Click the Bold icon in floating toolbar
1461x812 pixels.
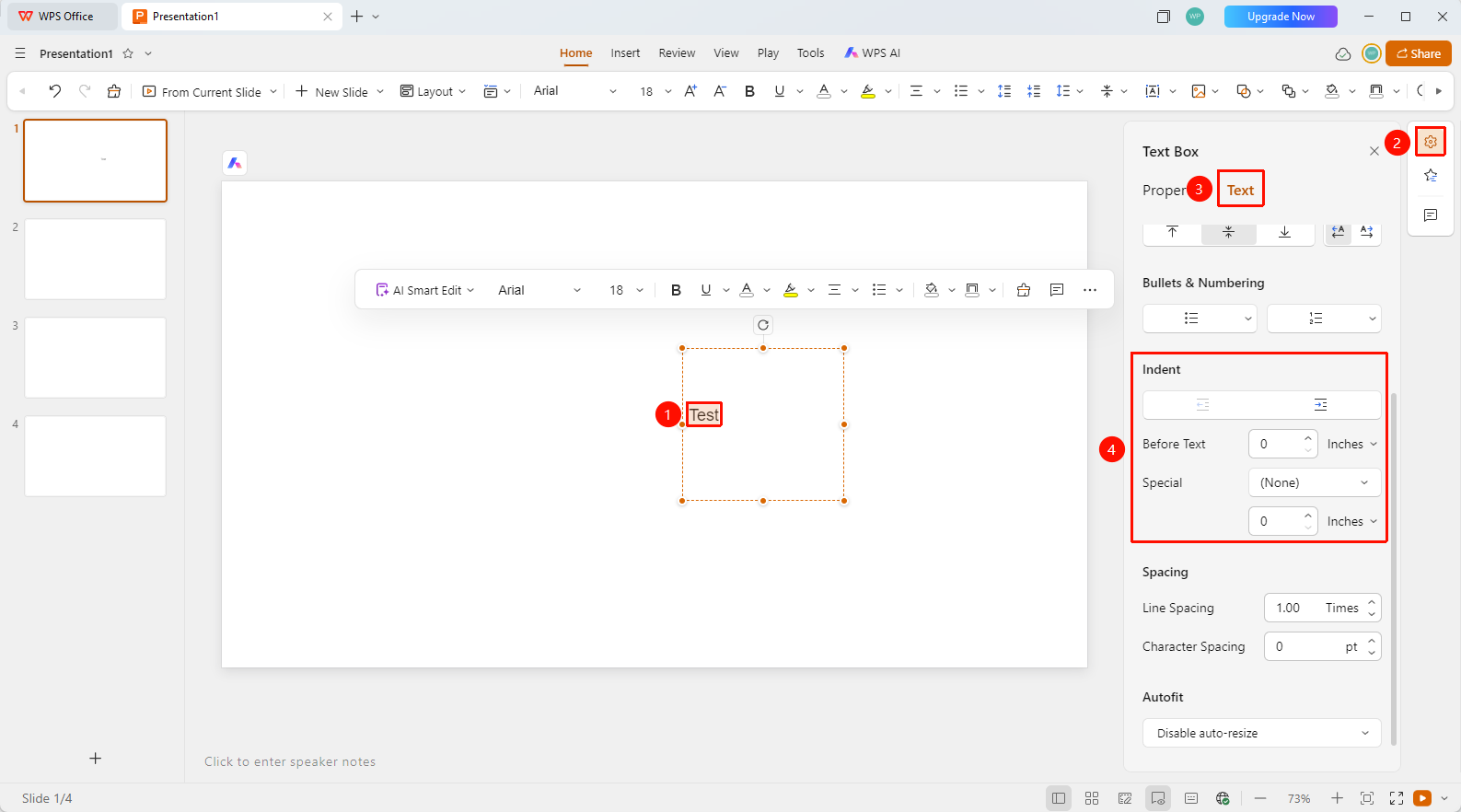point(676,290)
